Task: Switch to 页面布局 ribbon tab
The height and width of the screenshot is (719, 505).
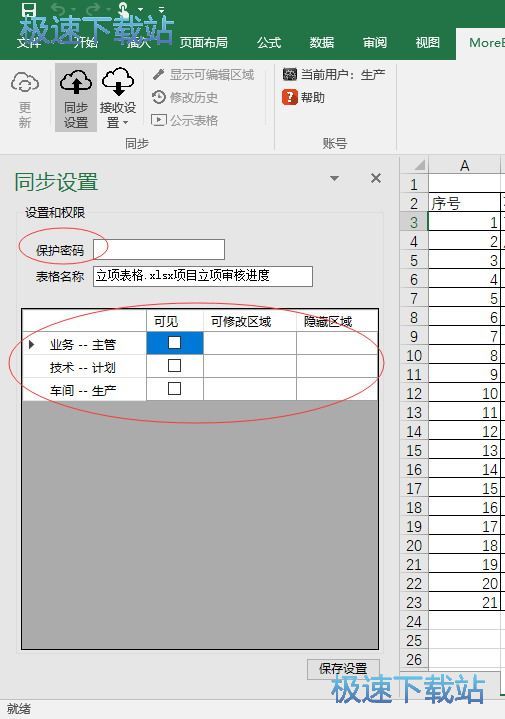Action: pyautogui.click(x=203, y=43)
